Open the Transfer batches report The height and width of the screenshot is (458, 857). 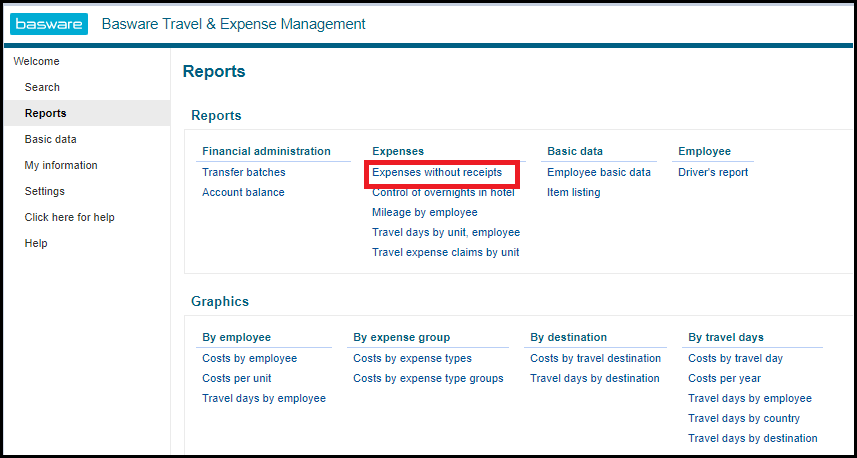pyautogui.click(x=243, y=172)
